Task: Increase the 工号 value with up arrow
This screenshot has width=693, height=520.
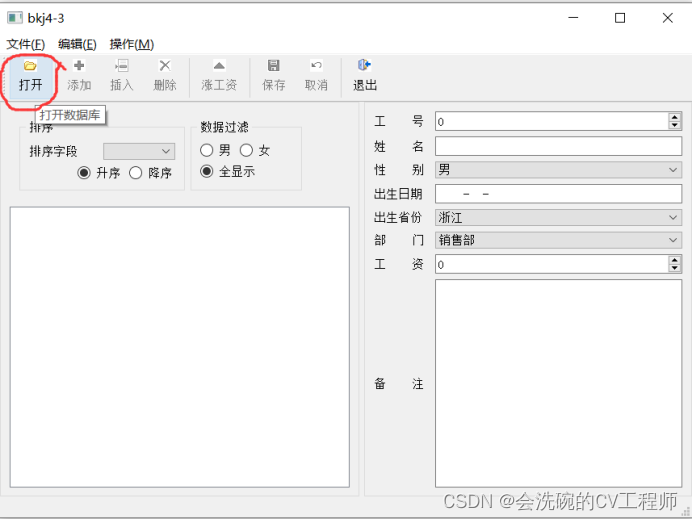Action: click(674, 117)
